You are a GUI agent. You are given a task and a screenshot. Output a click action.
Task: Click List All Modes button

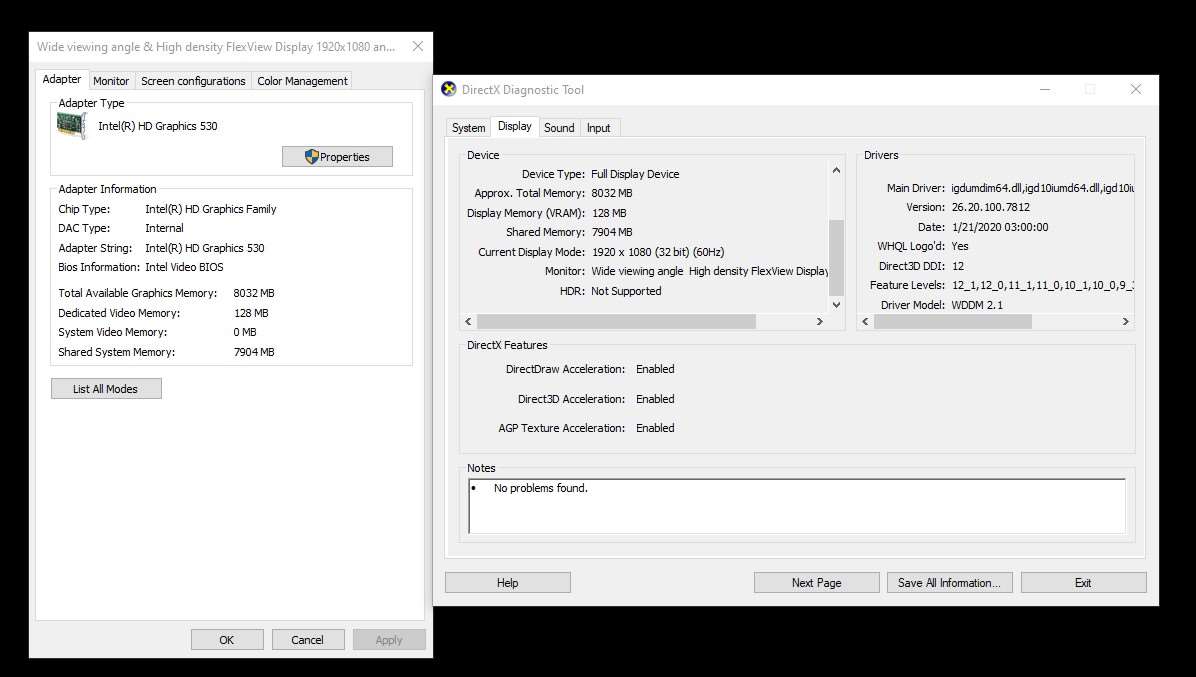pos(106,389)
